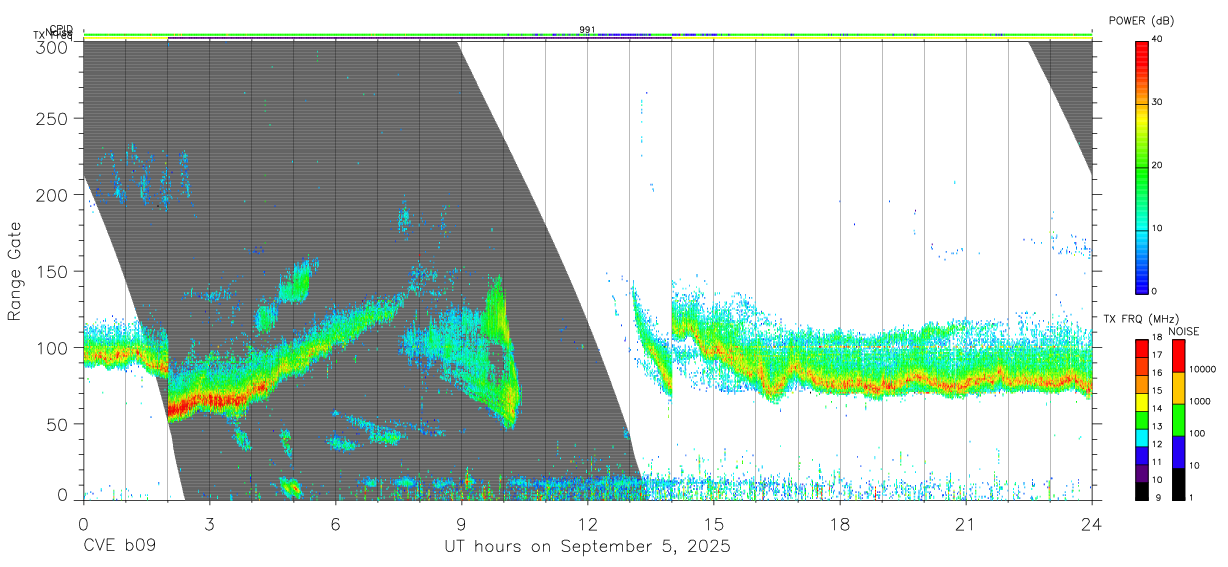Click the 1 label on NOISE legend
The height and width of the screenshot is (567, 1228).
(x=1191, y=497)
